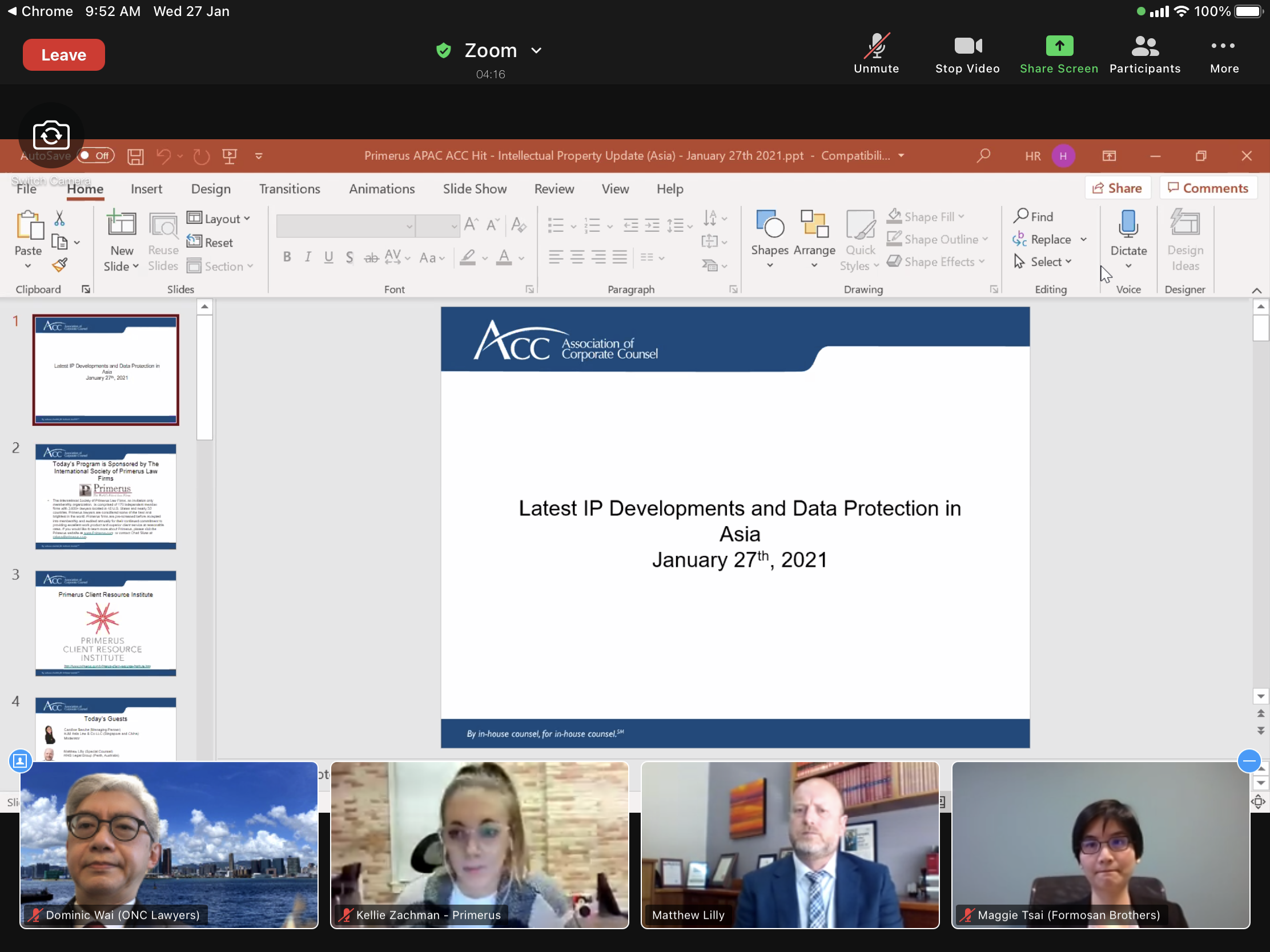Click Matthew Lilly video tile
This screenshot has width=1270, height=952.
(790, 845)
